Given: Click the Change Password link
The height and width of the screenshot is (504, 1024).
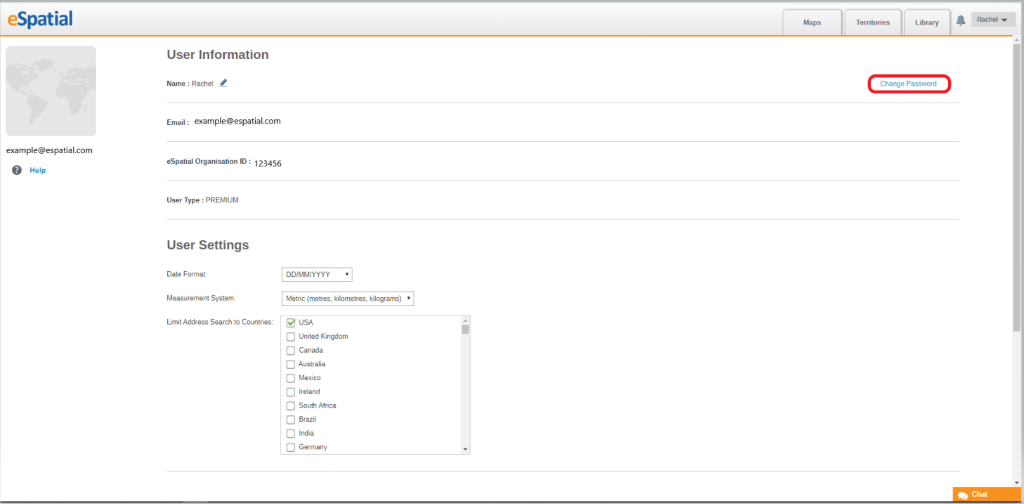Looking at the screenshot, I should point(908,84).
